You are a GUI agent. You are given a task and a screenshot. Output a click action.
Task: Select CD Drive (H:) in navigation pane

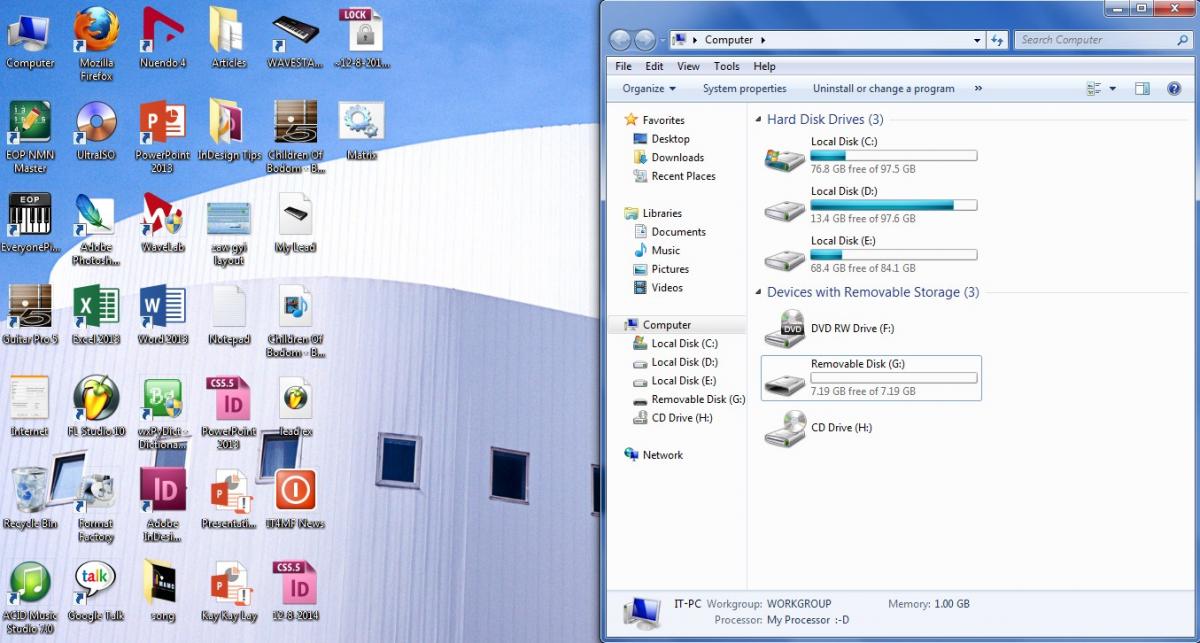click(673, 418)
